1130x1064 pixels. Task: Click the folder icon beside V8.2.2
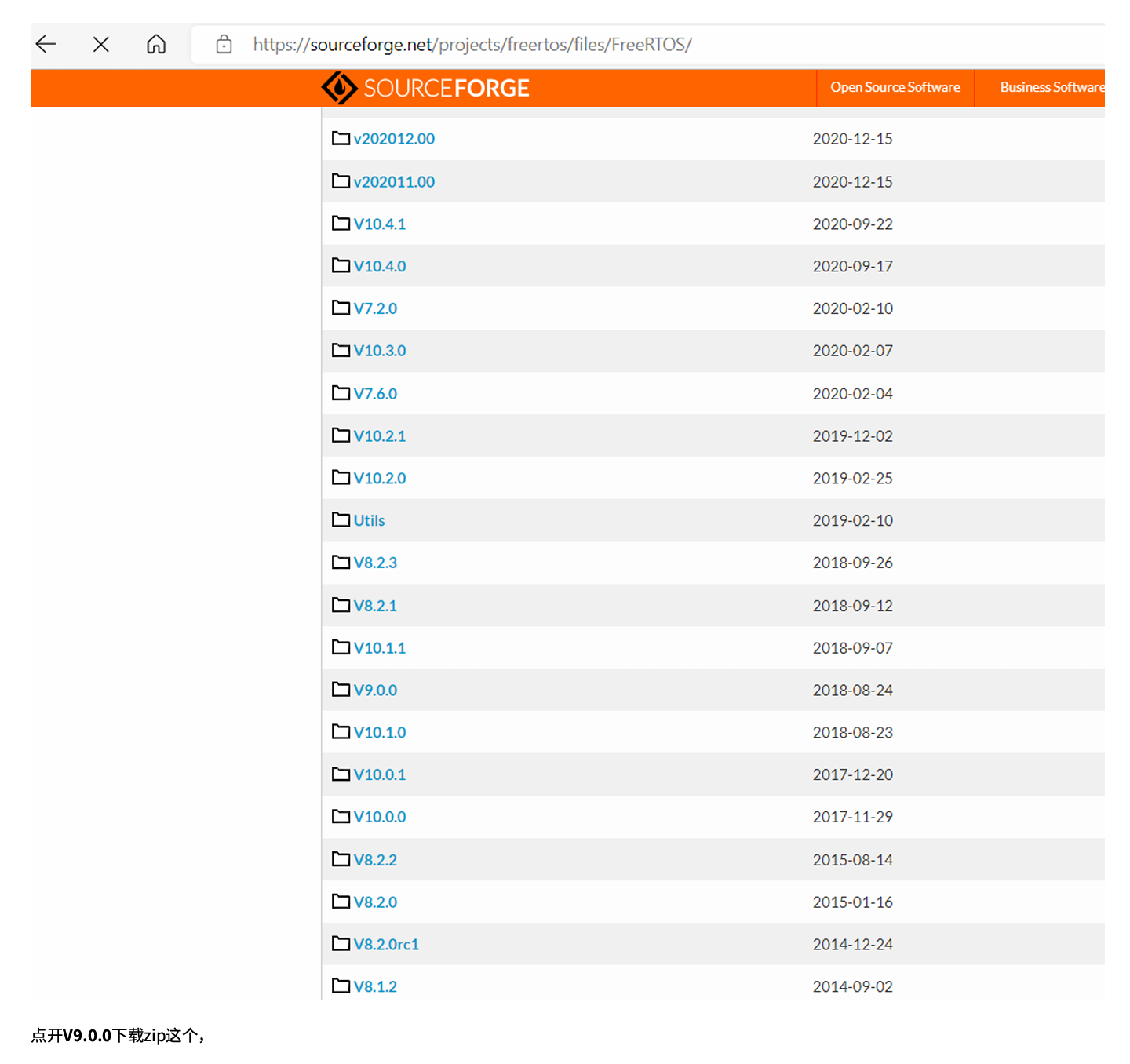click(x=341, y=859)
